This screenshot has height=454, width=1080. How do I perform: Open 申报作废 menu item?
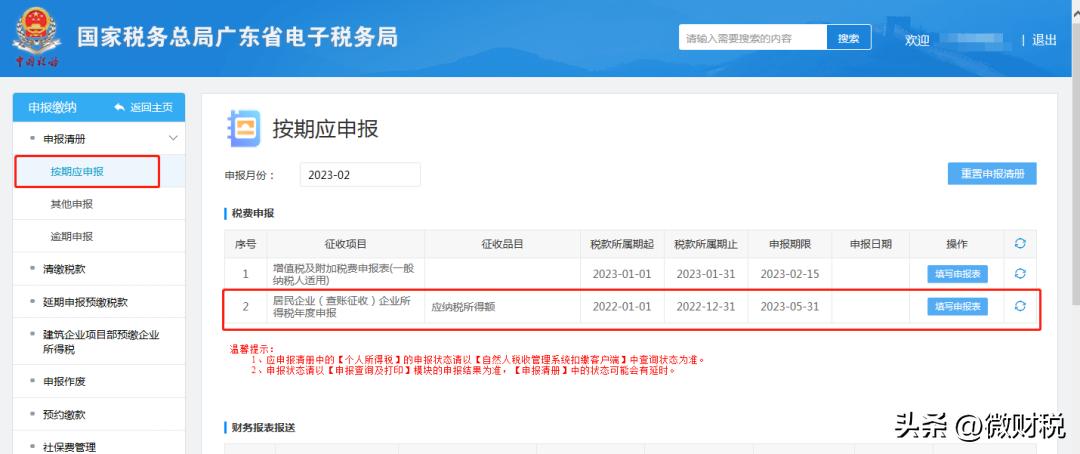pyautogui.click(x=64, y=381)
